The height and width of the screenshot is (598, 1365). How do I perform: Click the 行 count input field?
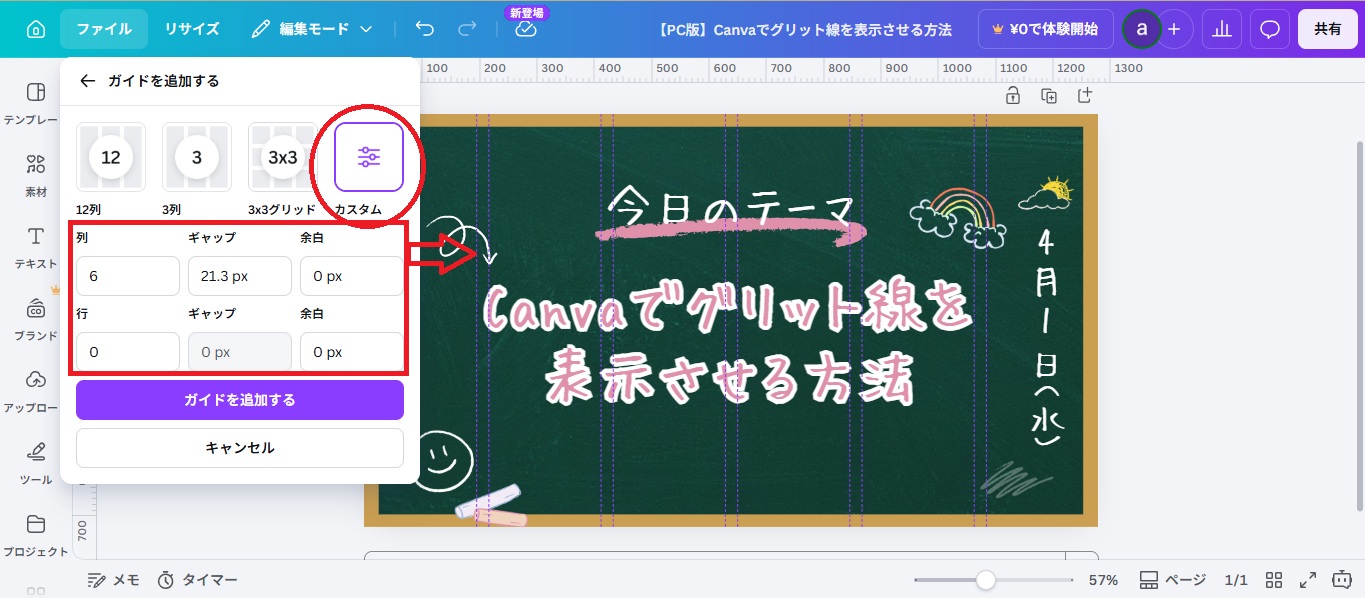(x=128, y=352)
